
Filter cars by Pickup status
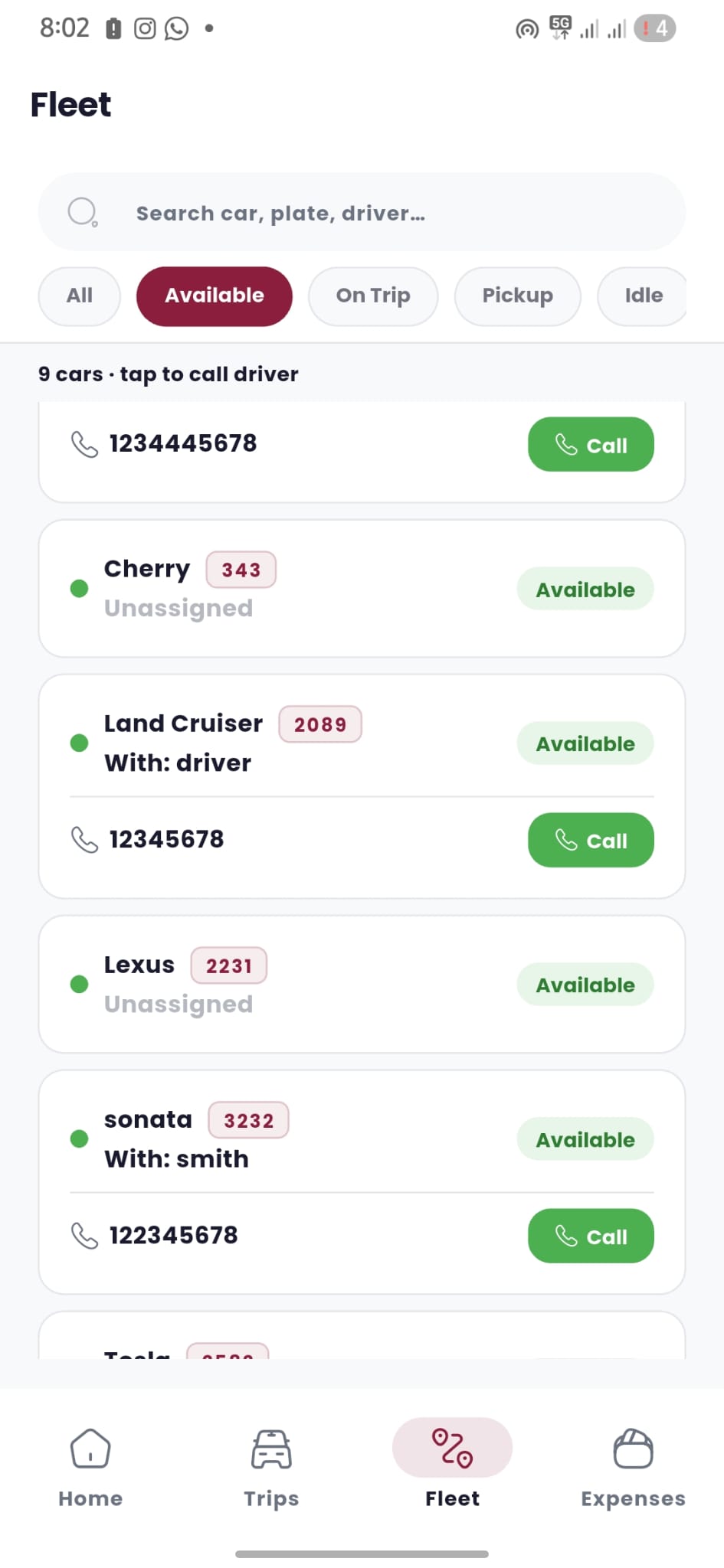(x=517, y=296)
